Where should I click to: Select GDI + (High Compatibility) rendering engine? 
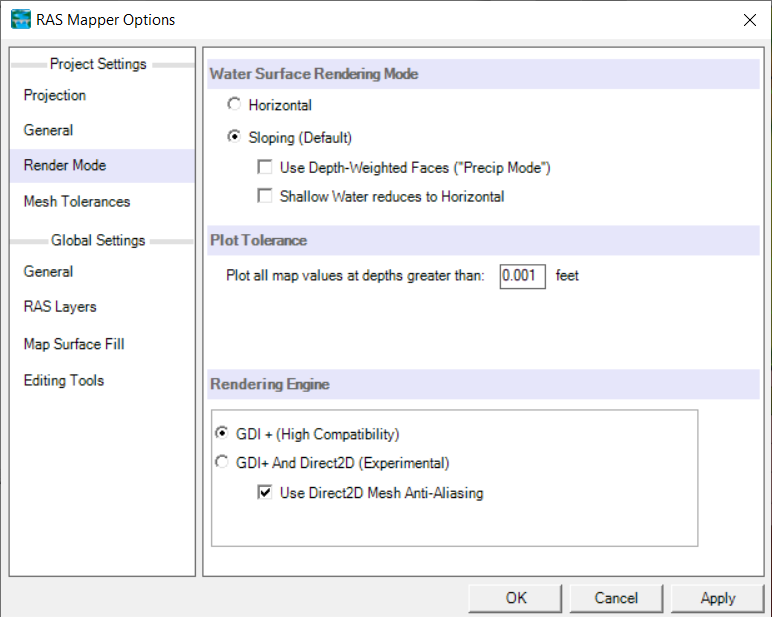tap(222, 433)
